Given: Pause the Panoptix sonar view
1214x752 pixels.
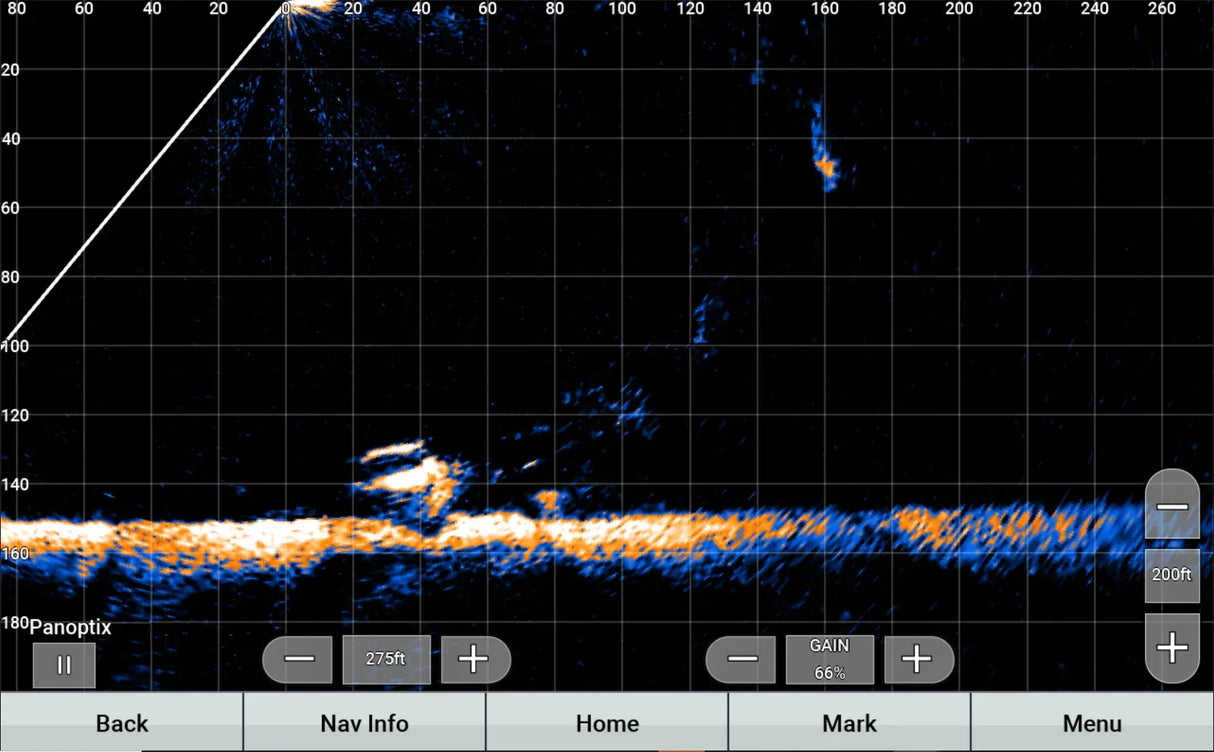Looking at the screenshot, I should [64, 664].
